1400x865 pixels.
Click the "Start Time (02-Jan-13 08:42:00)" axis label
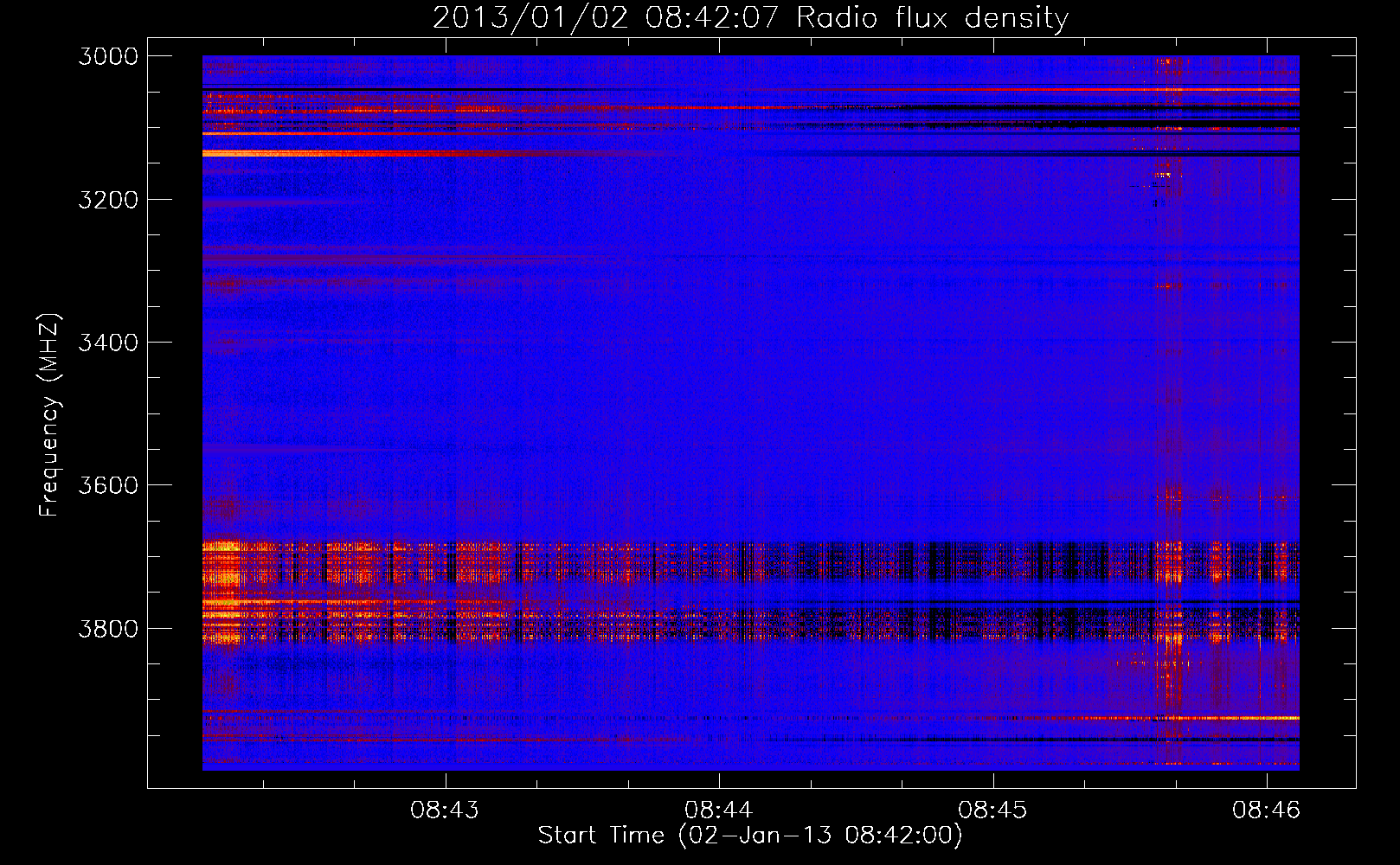click(x=750, y=836)
